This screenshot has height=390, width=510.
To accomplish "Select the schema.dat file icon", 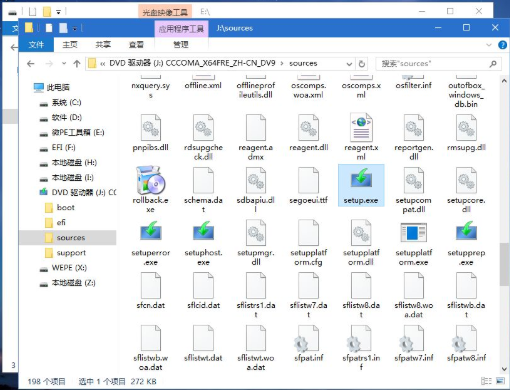I will (x=203, y=180).
